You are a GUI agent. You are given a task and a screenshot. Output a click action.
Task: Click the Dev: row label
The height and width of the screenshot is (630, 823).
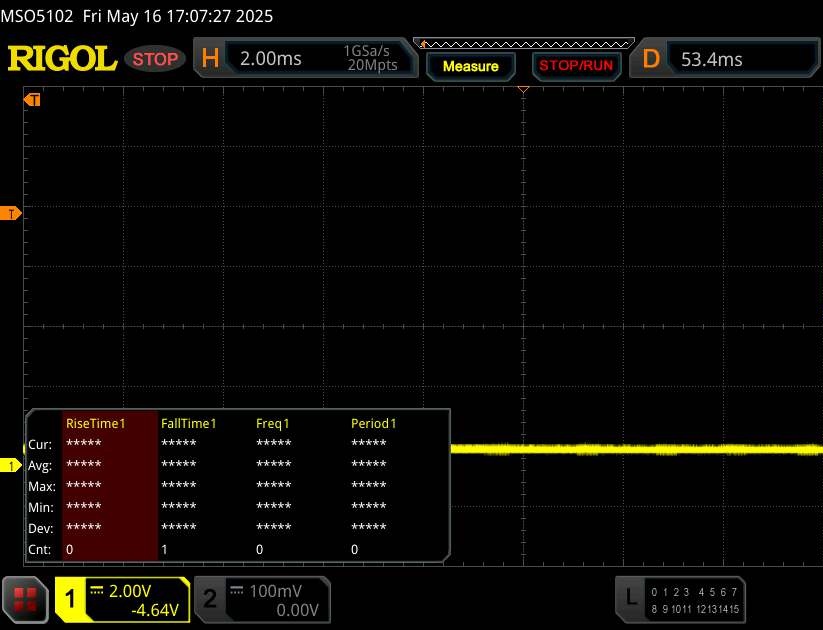[x=40, y=529]
